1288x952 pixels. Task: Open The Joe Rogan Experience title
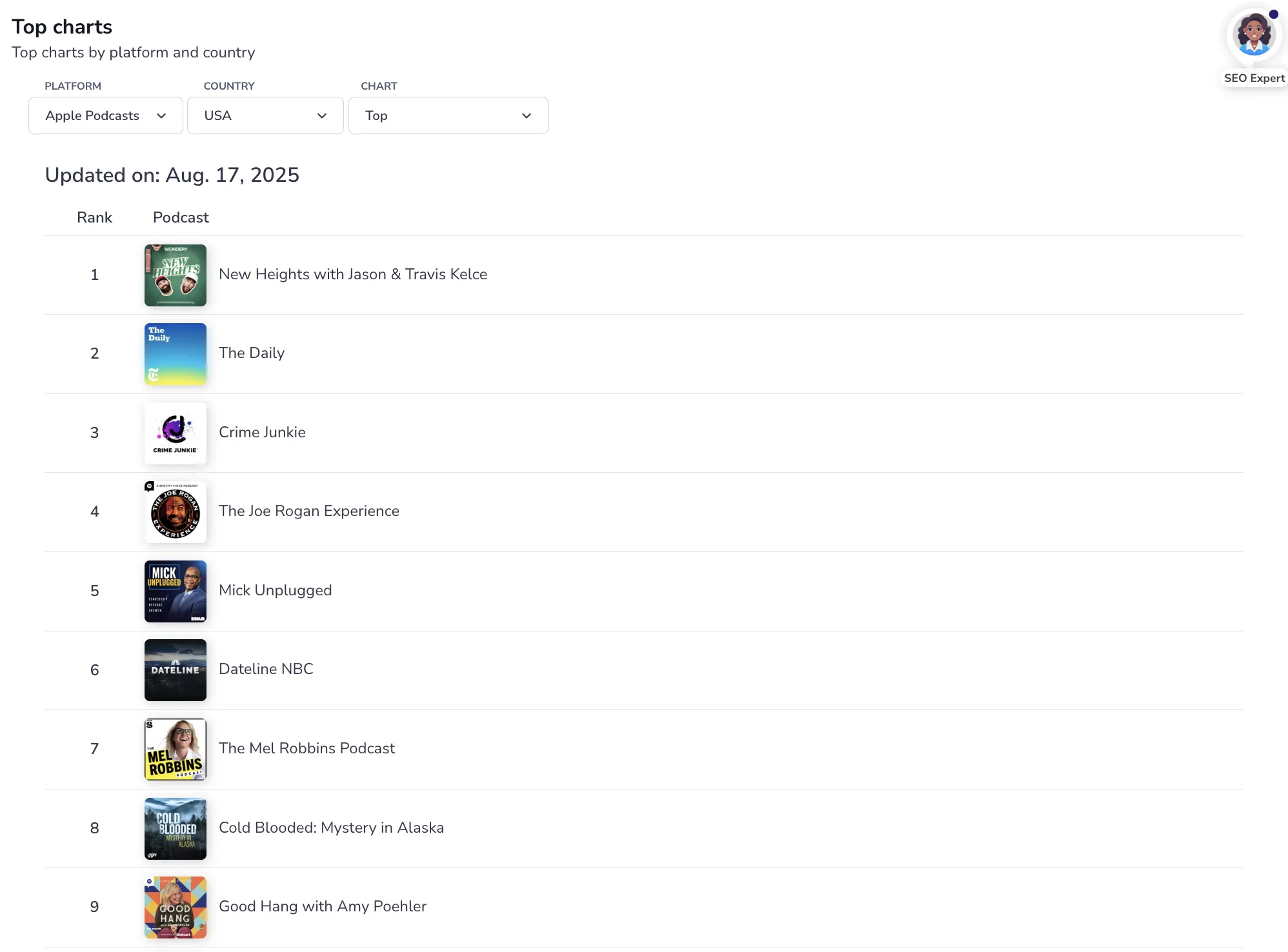tap(309, 511)
